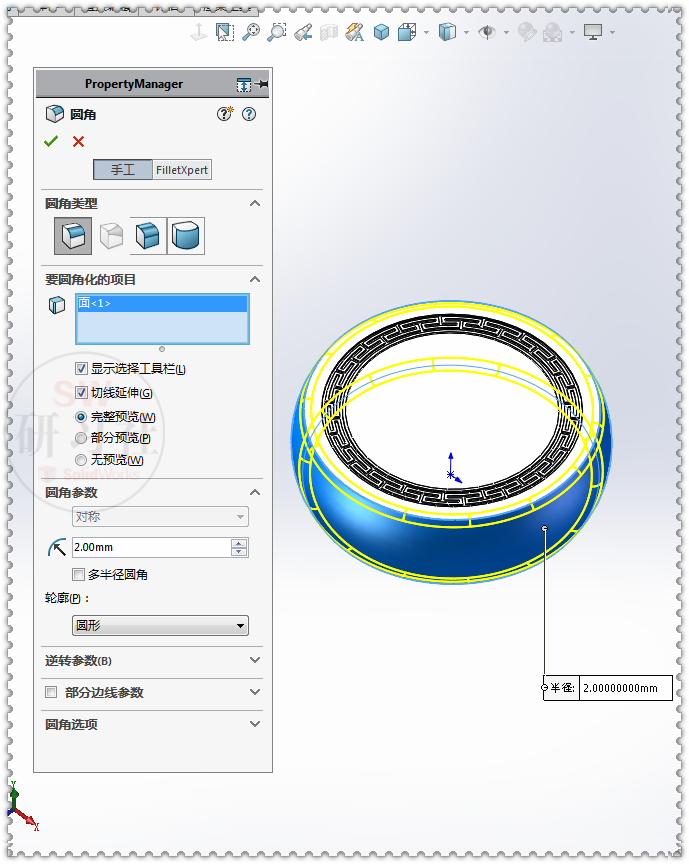Click the Edit Appearance icon

[527, 33]
